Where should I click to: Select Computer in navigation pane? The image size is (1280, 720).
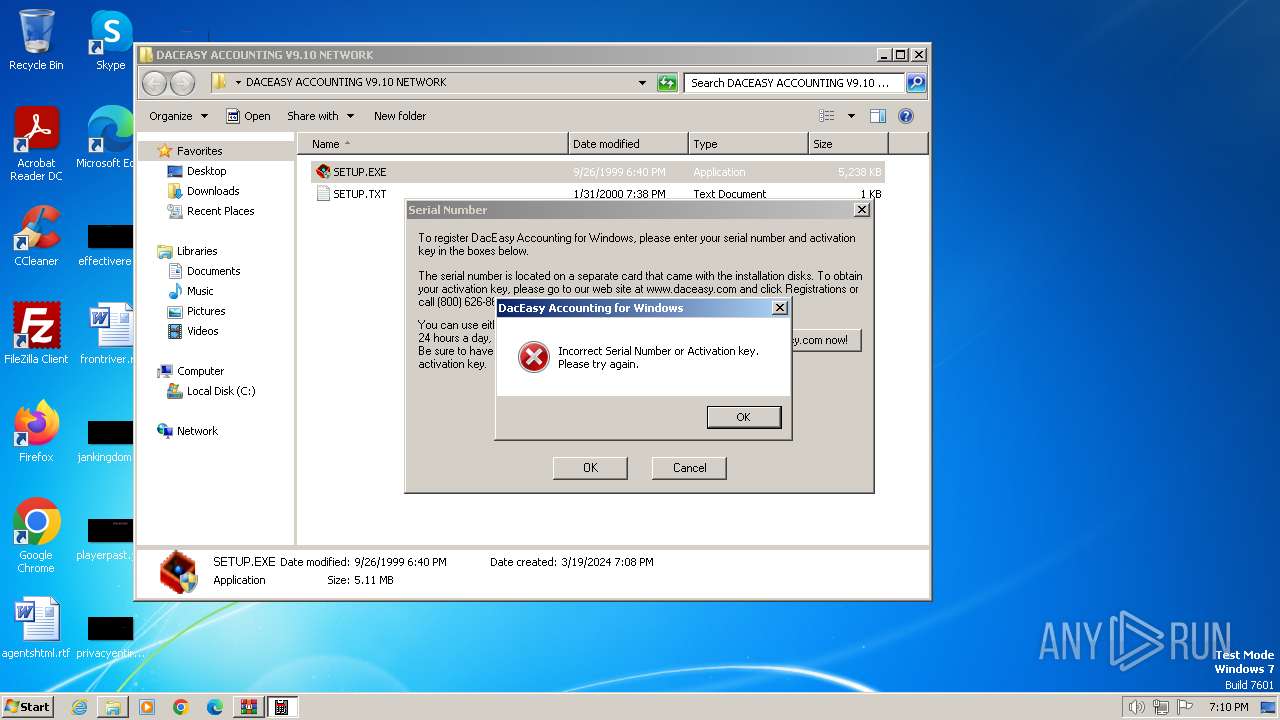(x=200, y=371)
